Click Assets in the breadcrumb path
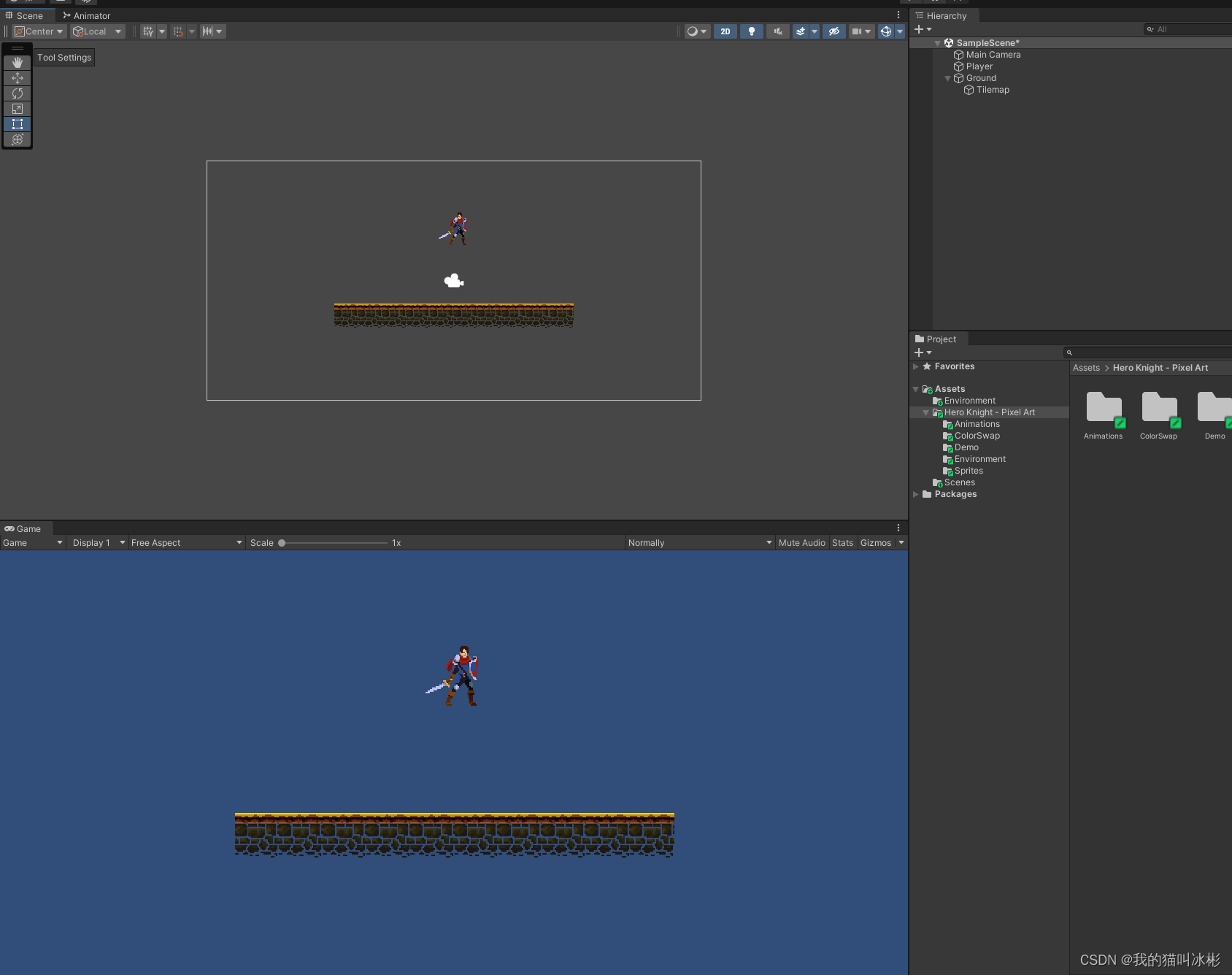Image resolution: width=1232 pixels, height=975 pixels. pyautogui.click(x=1086, y=368)
